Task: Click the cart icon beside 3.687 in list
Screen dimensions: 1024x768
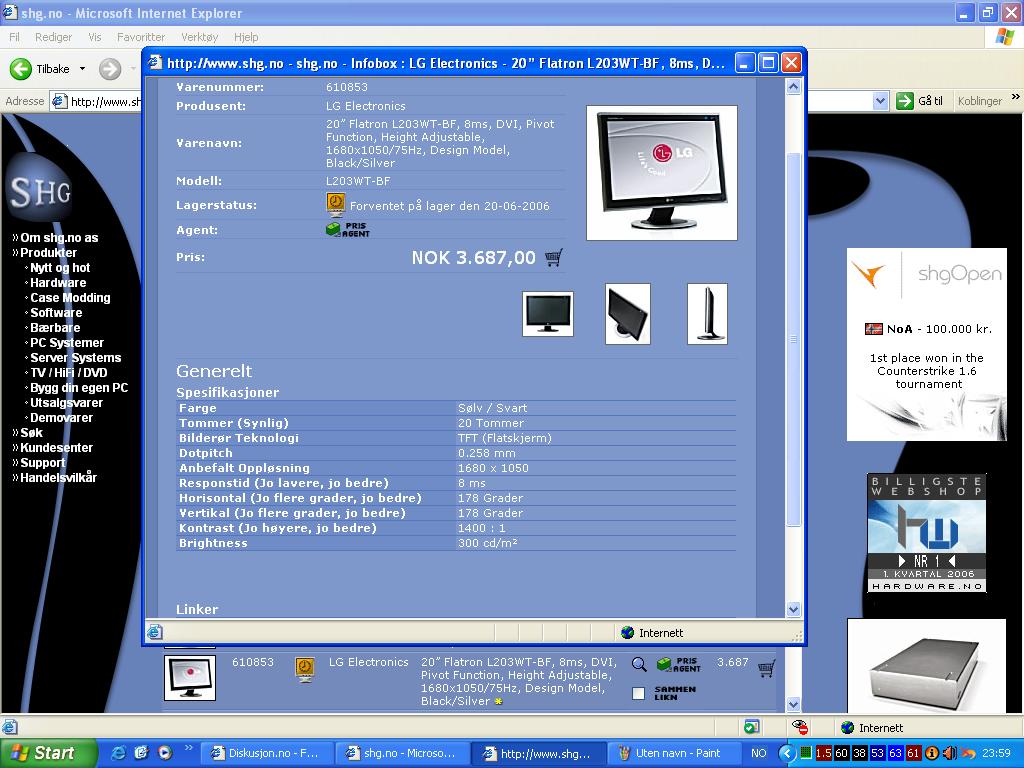Action: point(766,668)
